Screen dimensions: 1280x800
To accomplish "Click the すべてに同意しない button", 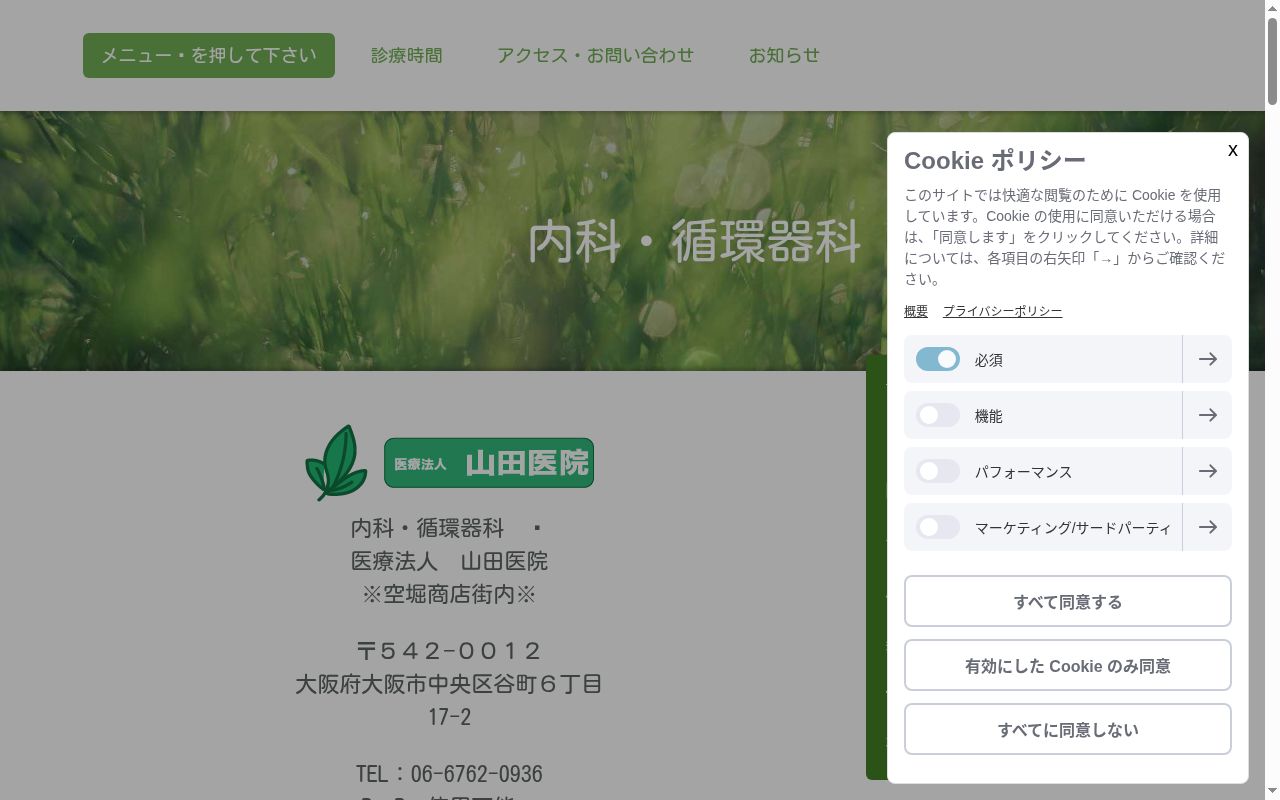I will (1068, 729).
